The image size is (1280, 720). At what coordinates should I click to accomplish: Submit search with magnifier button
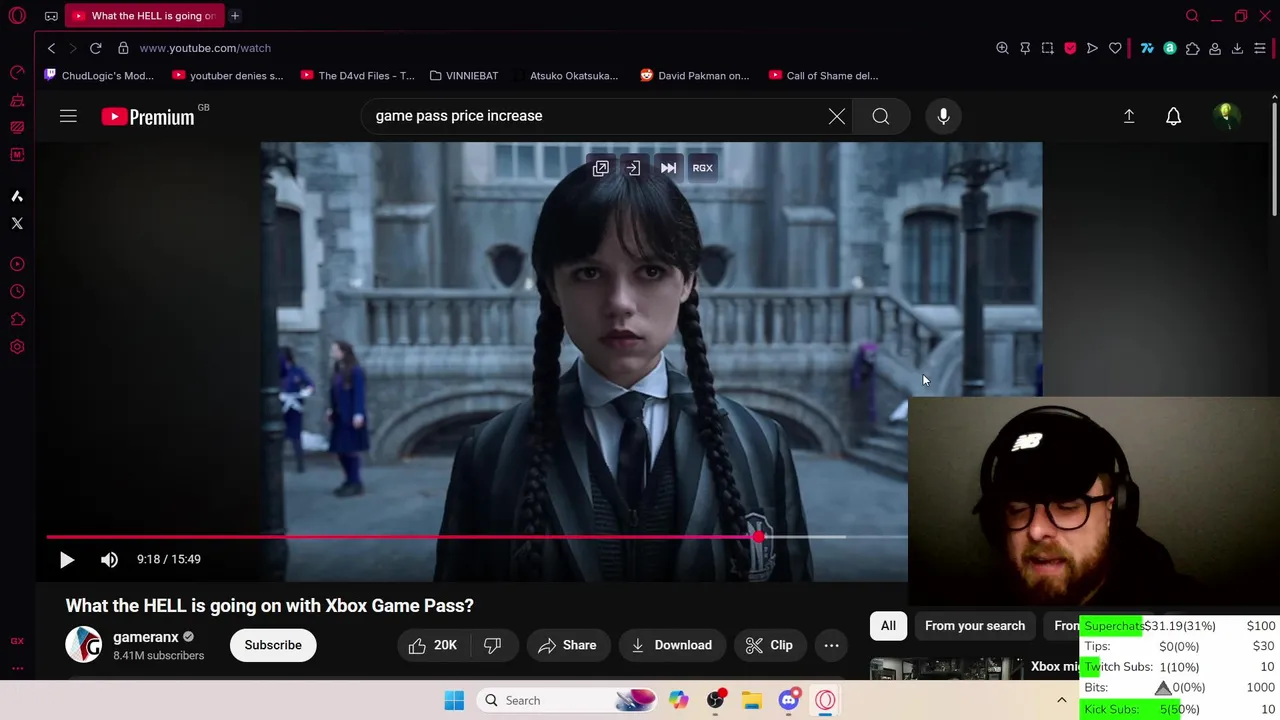coord(881,117)
